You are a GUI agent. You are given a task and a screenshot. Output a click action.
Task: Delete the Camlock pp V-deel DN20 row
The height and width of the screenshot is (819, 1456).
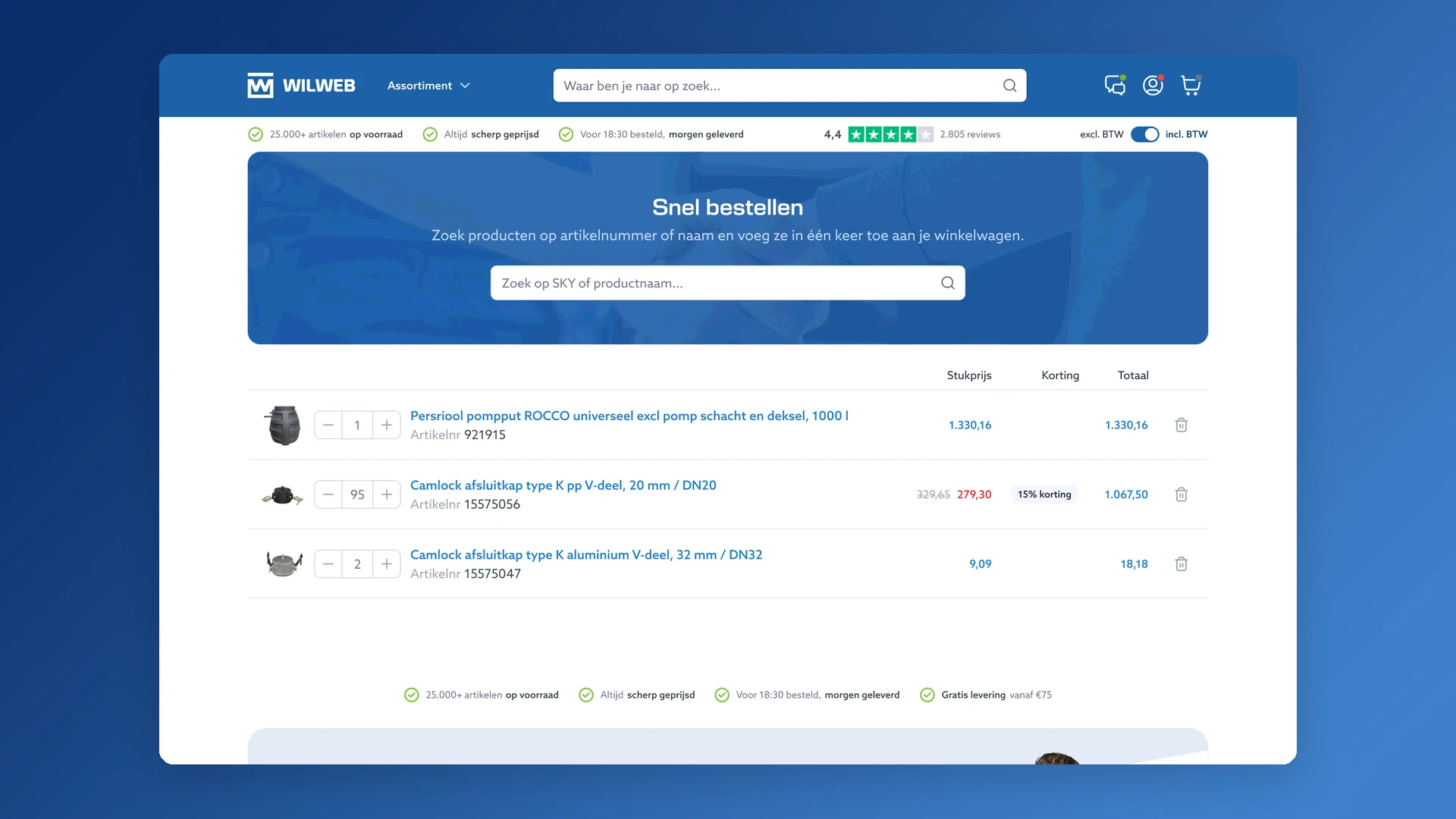point(1181,494)
